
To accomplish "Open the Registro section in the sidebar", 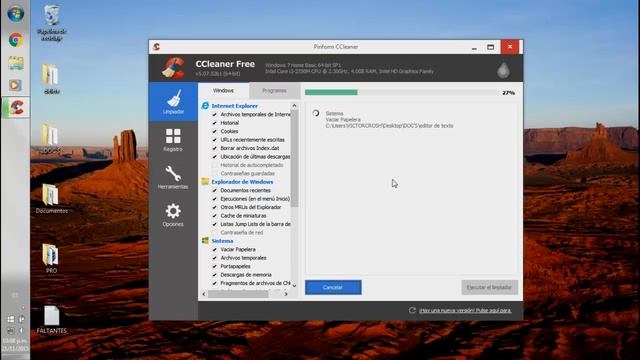I will coord(173,140).
